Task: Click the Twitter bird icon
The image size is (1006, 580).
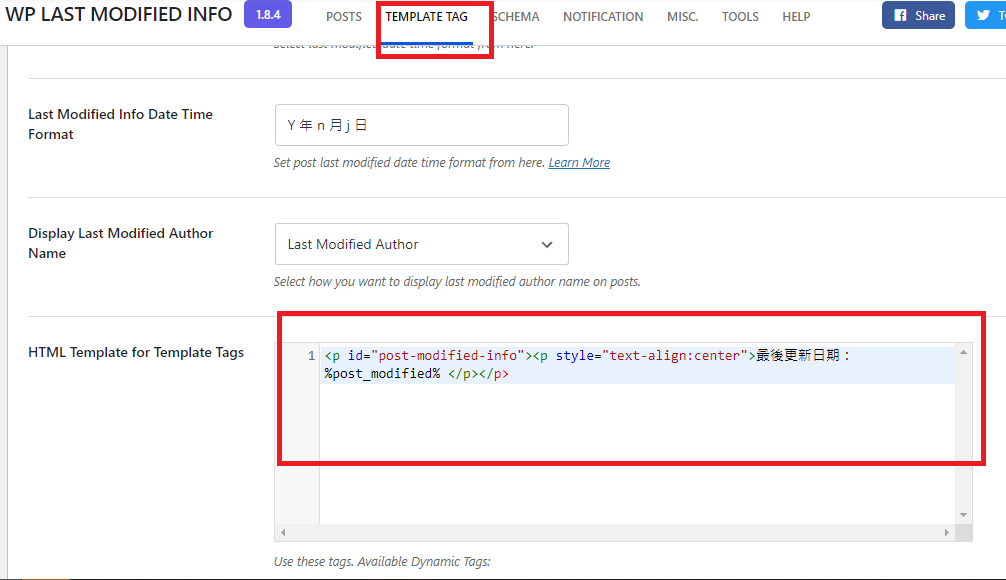Action: tap(983, 15)
